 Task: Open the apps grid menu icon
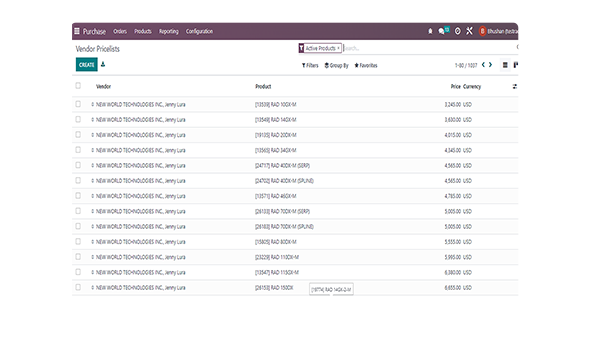click(77, 31)
